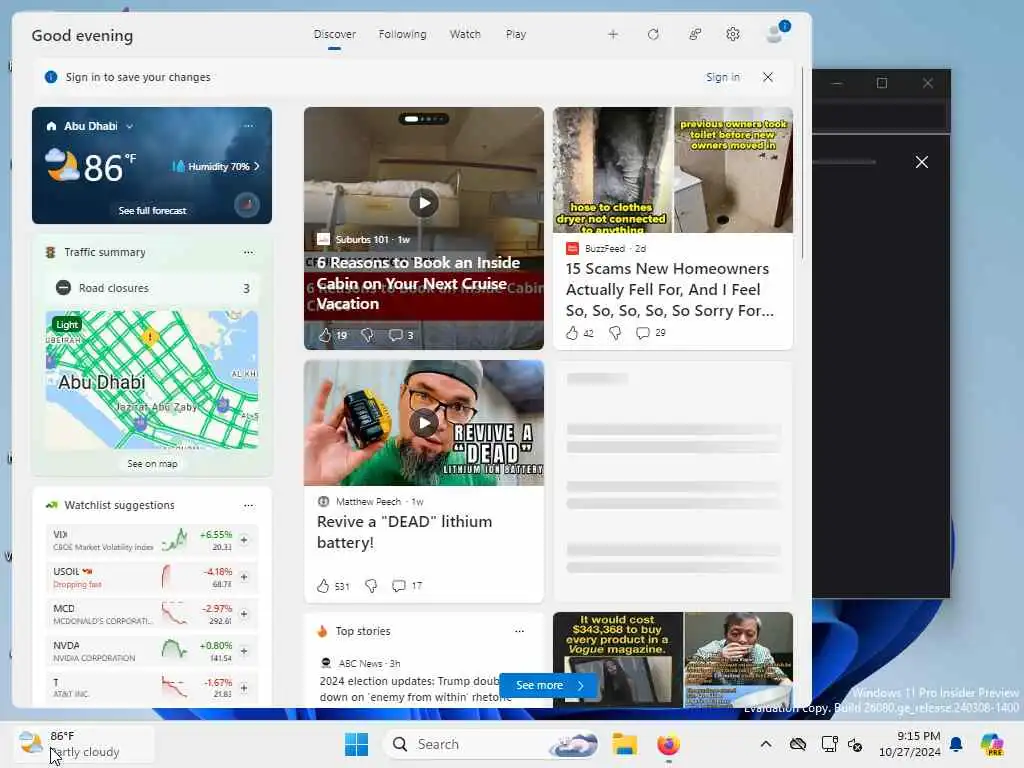1024x768 pixels.
Task: Dislike the lithium battery article
Action: pos(371,586)
